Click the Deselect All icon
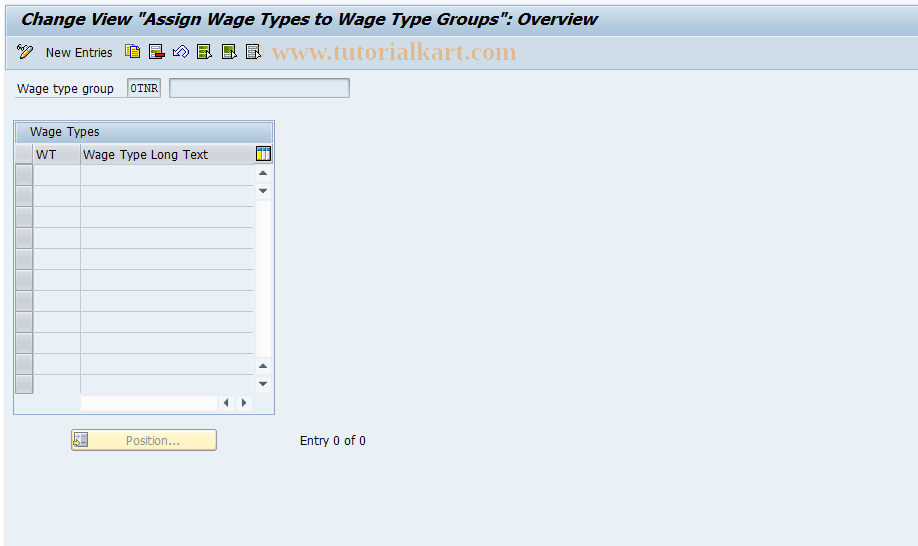The height and width of the screenshot is (546, 918). (x=253, y=52)
